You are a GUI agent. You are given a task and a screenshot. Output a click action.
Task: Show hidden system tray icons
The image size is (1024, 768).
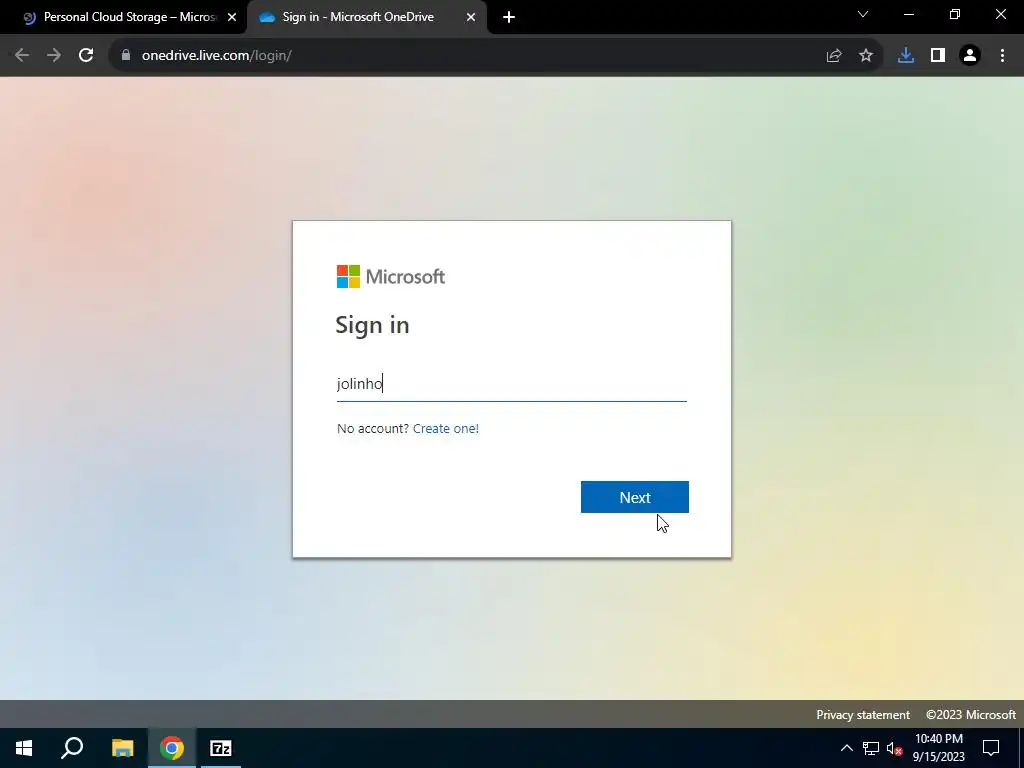846,748
